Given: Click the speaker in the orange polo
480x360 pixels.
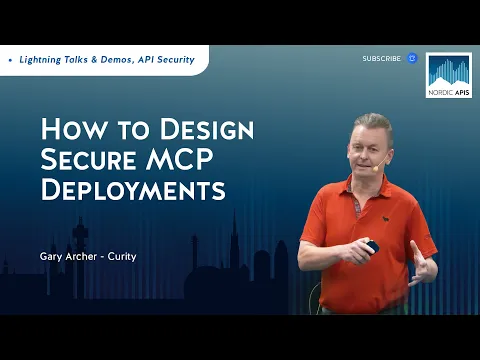Looking at the screenshot, I should [367, 214].
